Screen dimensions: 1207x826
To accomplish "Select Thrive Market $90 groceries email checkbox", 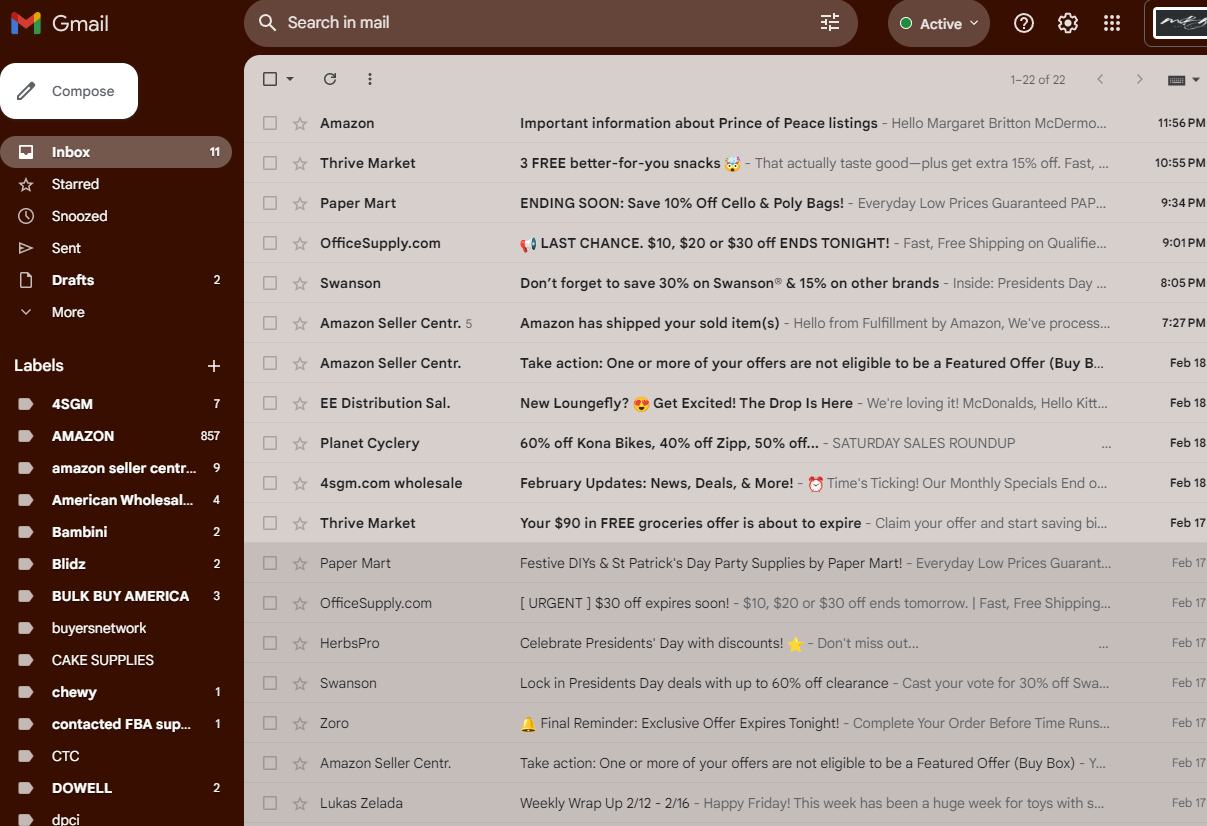I will (x=270, y=523).
